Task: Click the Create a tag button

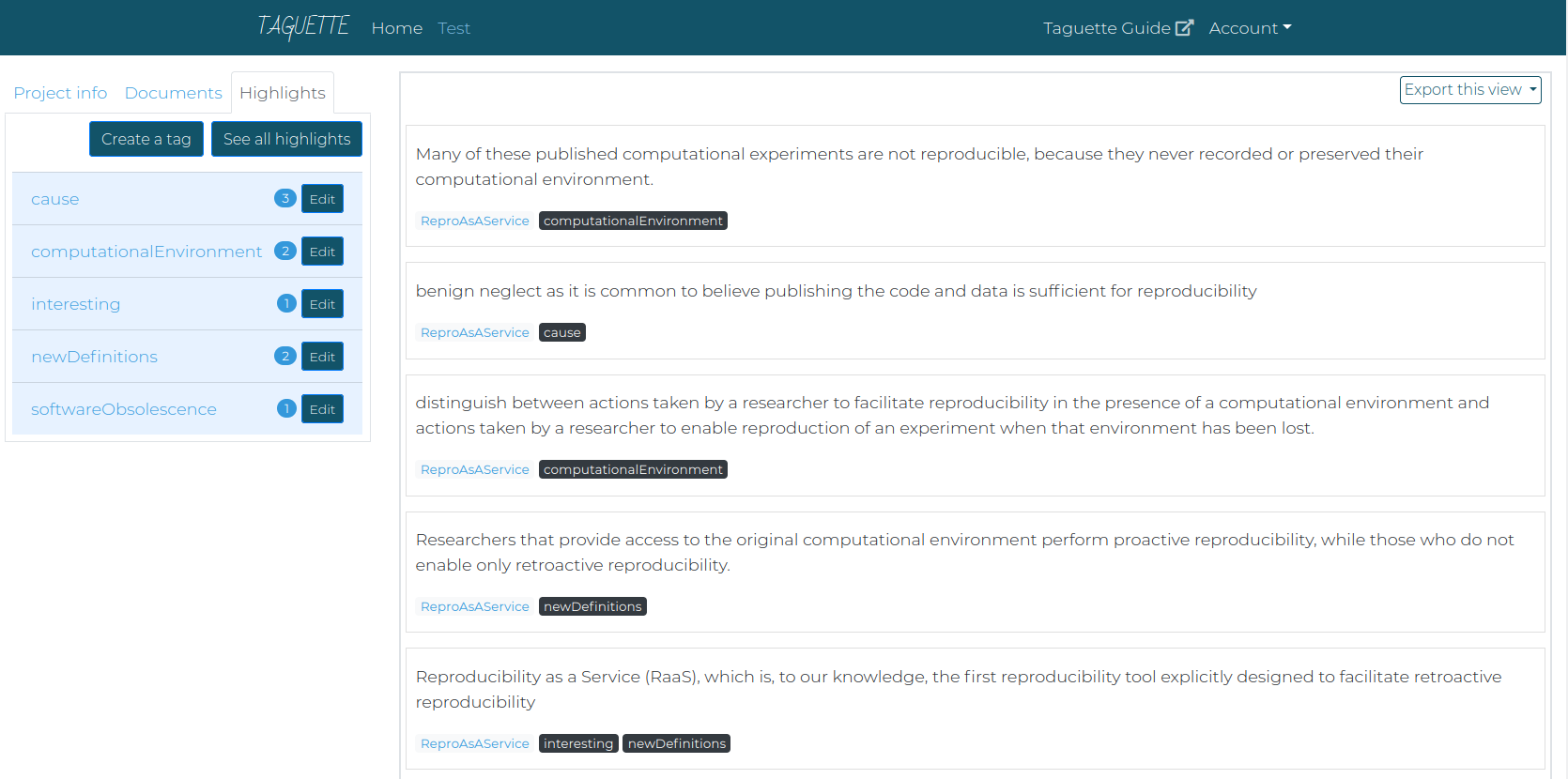Action: (146, 139)
